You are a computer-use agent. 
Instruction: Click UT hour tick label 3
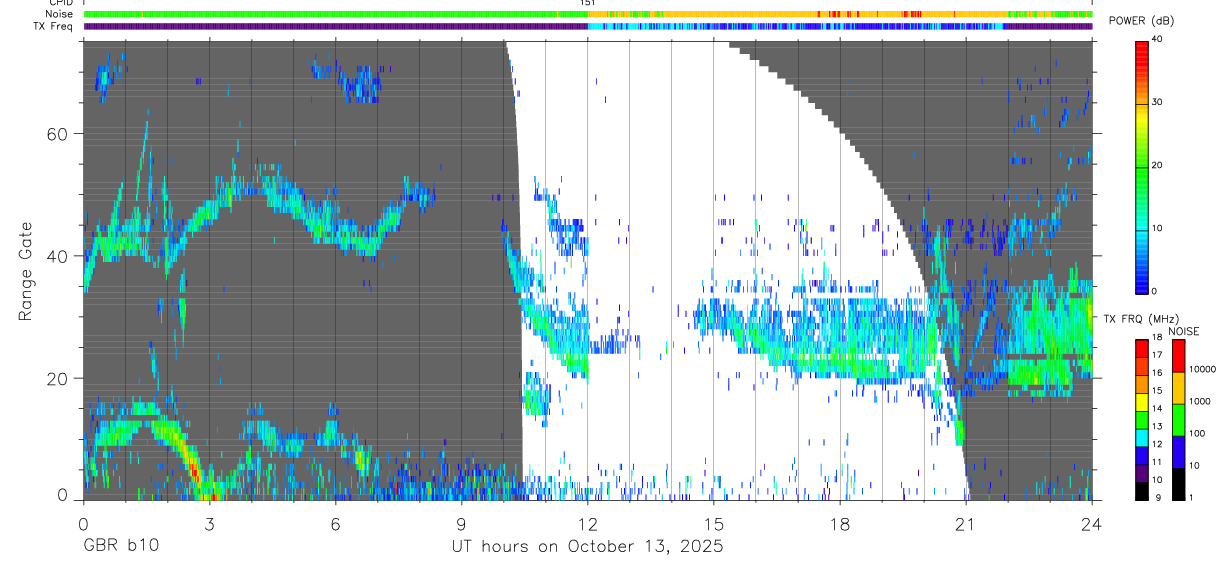coord(209,524)
